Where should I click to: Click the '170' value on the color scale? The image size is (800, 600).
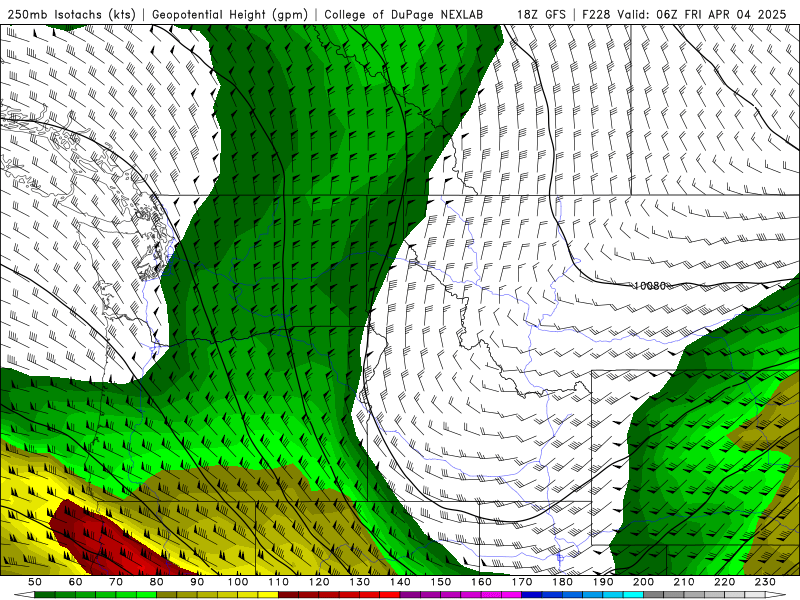[522, 582]
